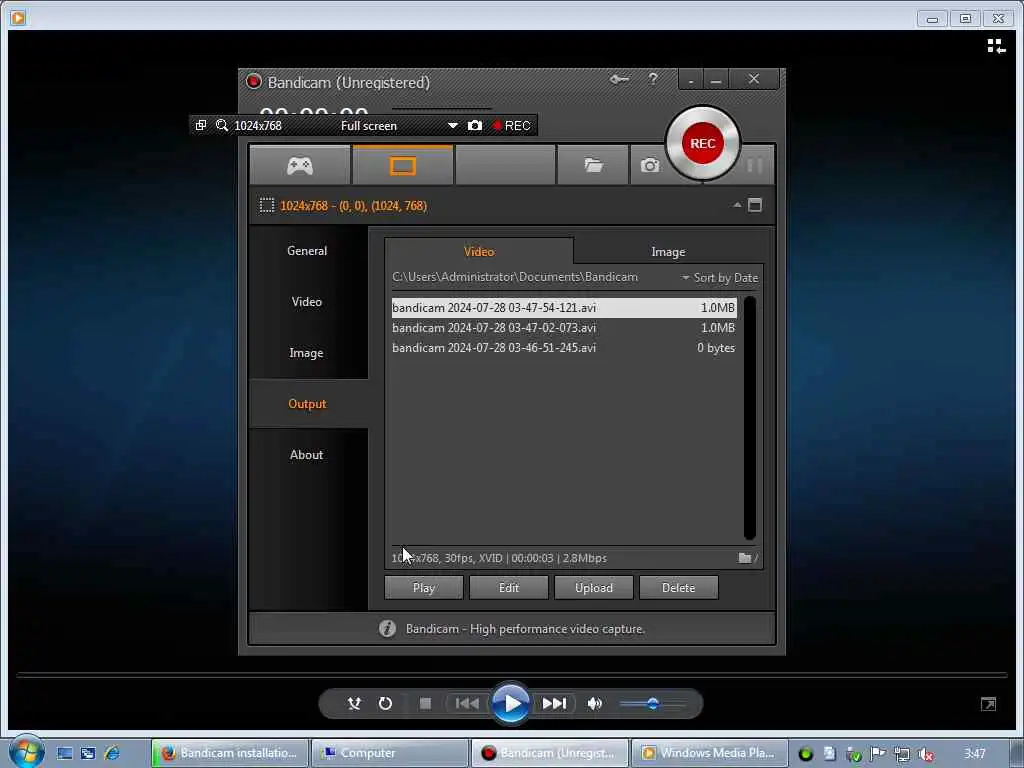Click the output path C:\Users\Administrator\Documents\Bandicam

pos(515,277)
